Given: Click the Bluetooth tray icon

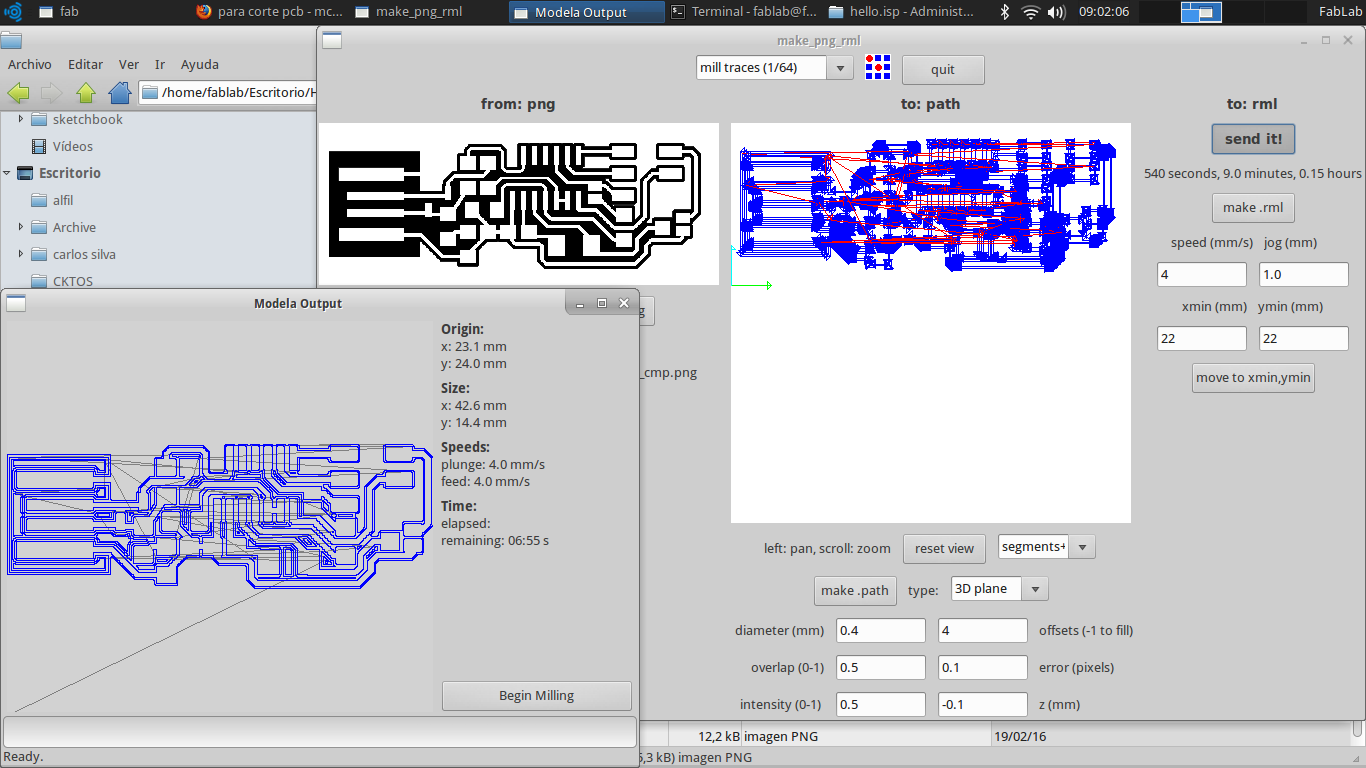Looking at the screenshot, I should pos(1005,12).
